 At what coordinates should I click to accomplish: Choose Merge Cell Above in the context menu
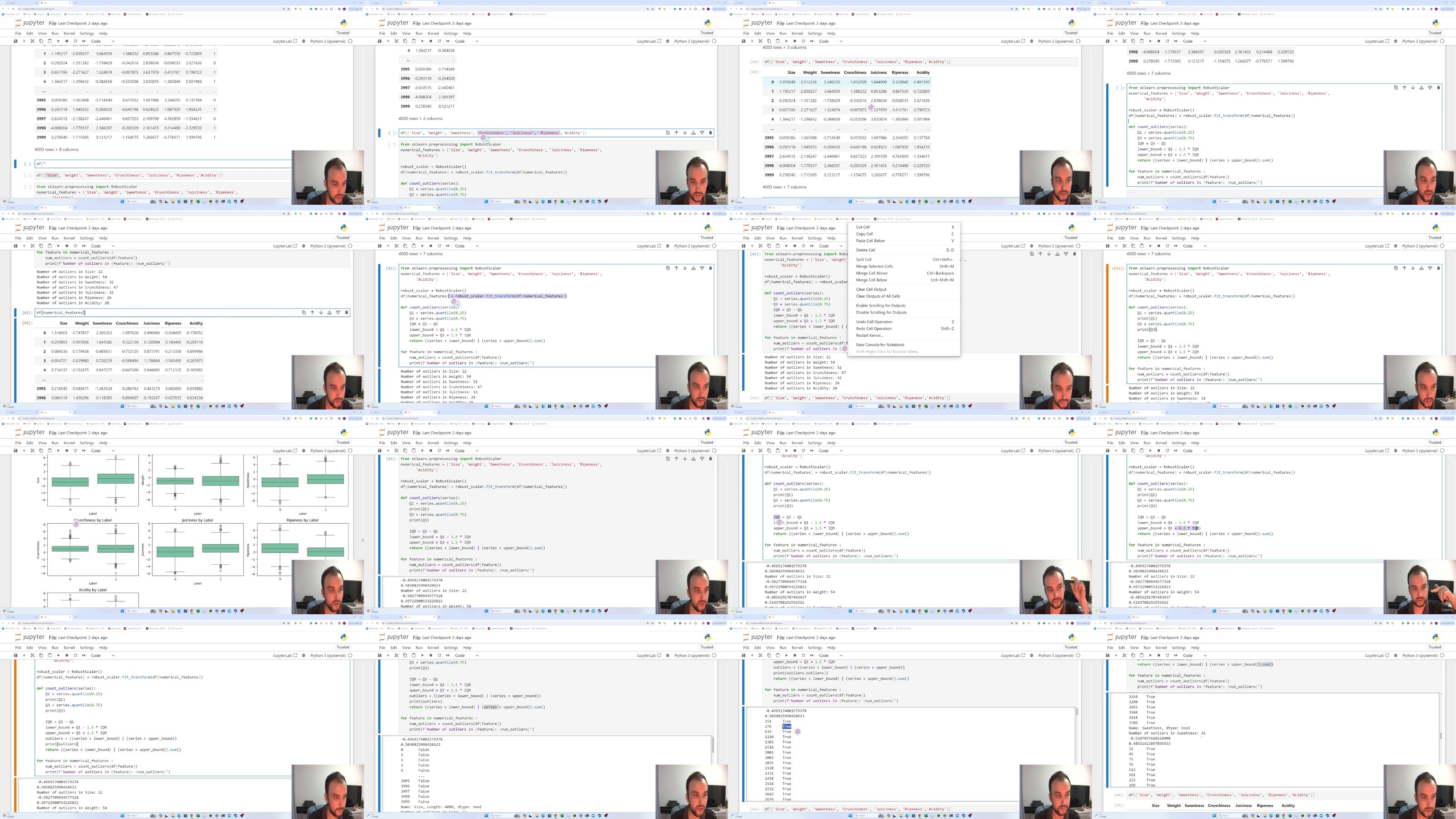pyautogui.click(x=904, y=273)
